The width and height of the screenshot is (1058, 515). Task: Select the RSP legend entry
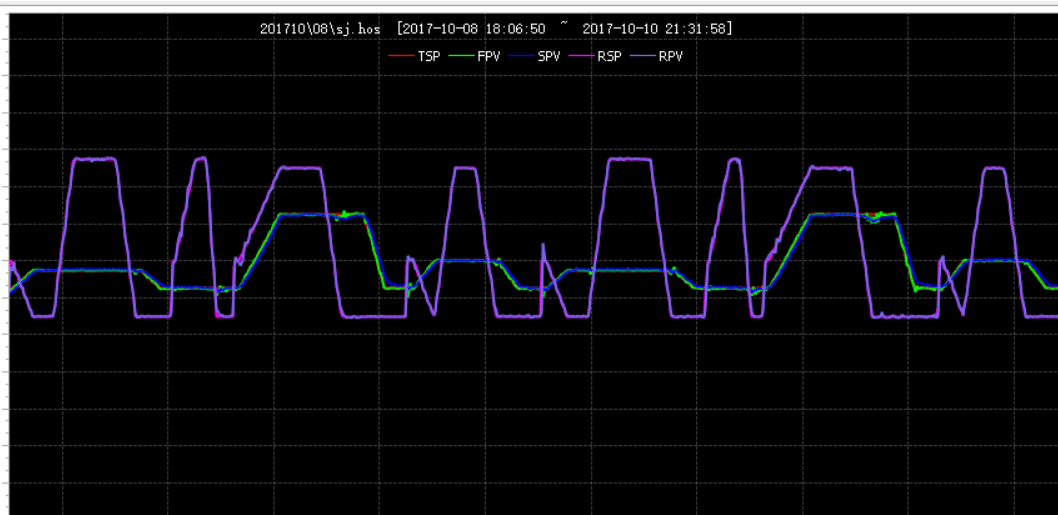(595, 57)
